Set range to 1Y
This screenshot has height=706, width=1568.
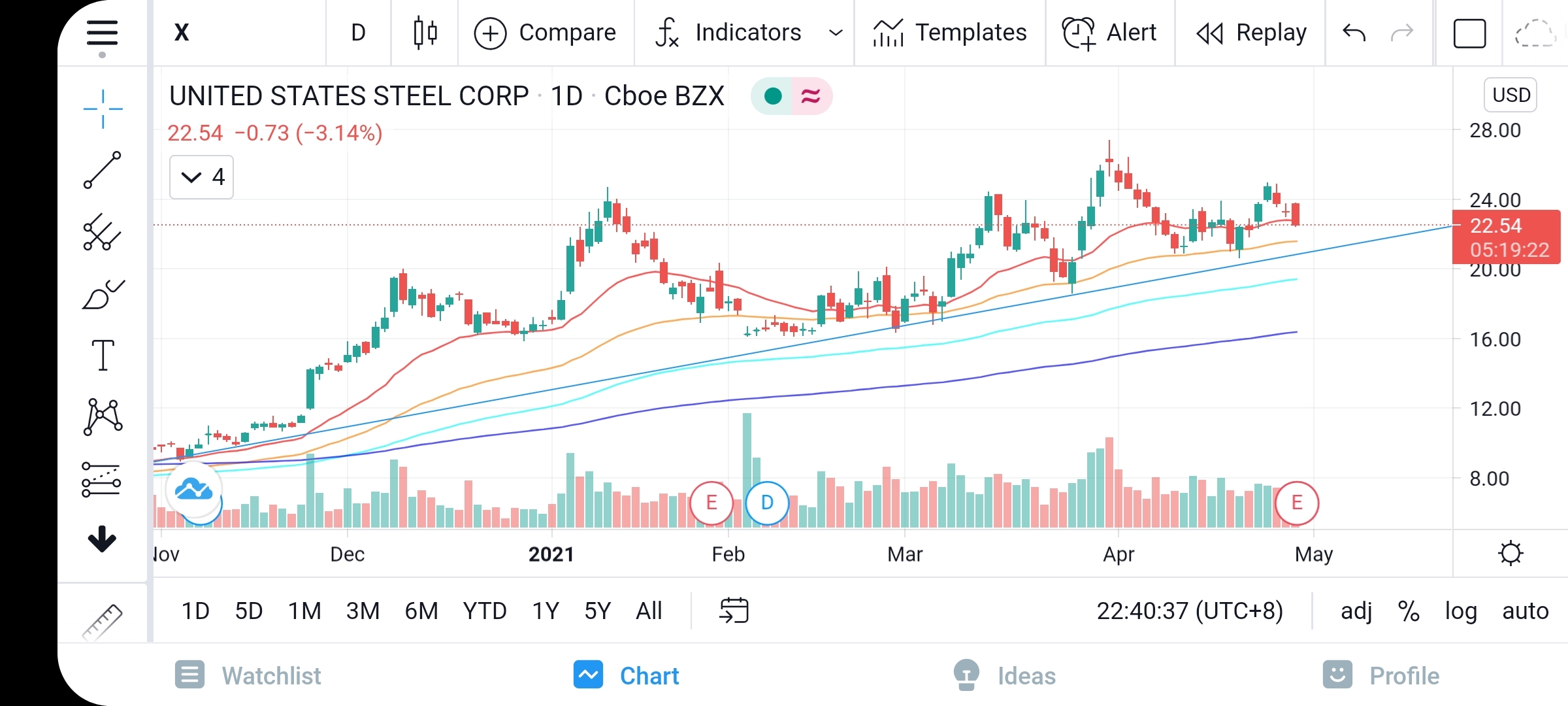[546, 611]
